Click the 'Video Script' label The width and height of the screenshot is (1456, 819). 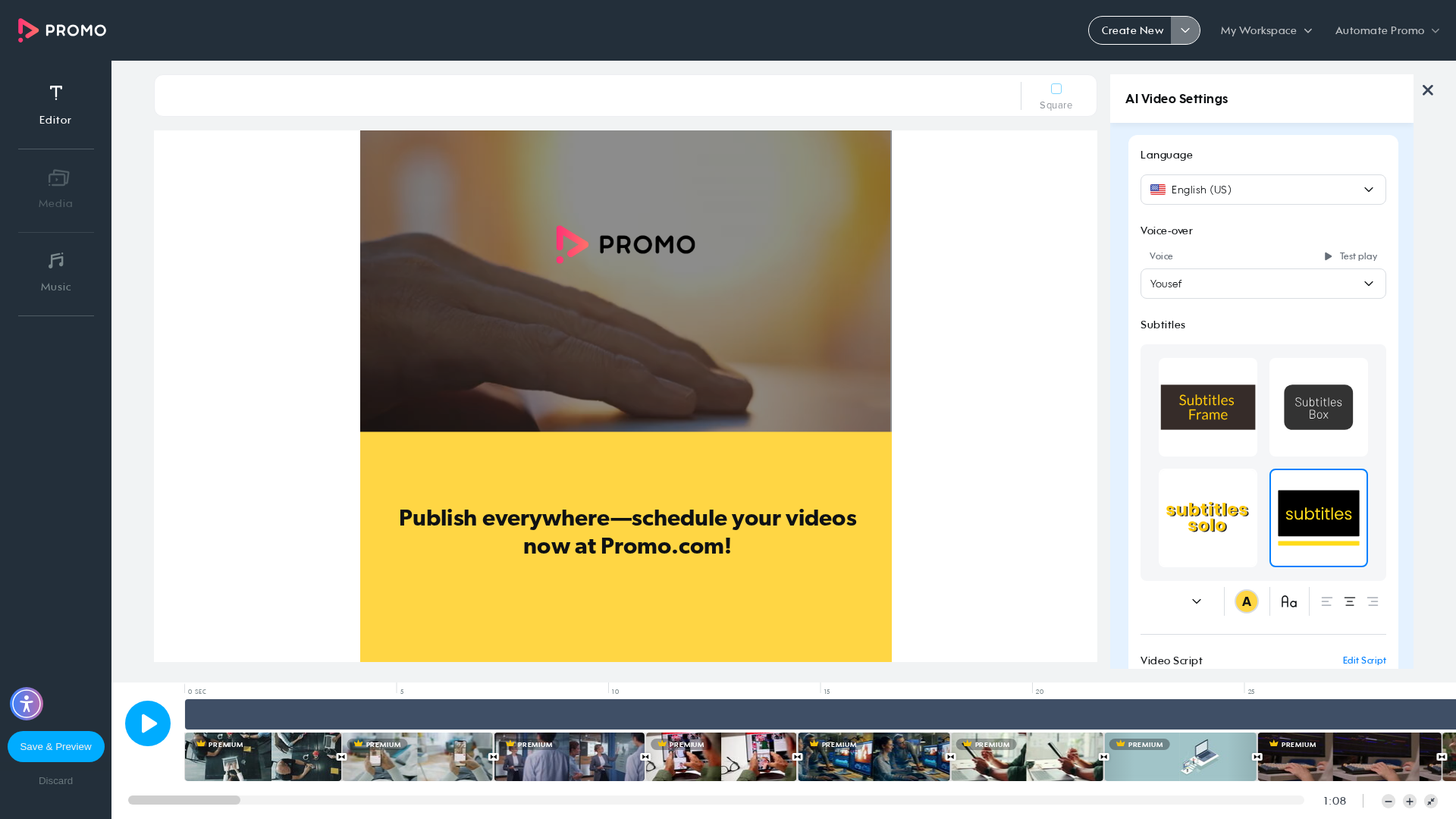[x=1172, y=661]
